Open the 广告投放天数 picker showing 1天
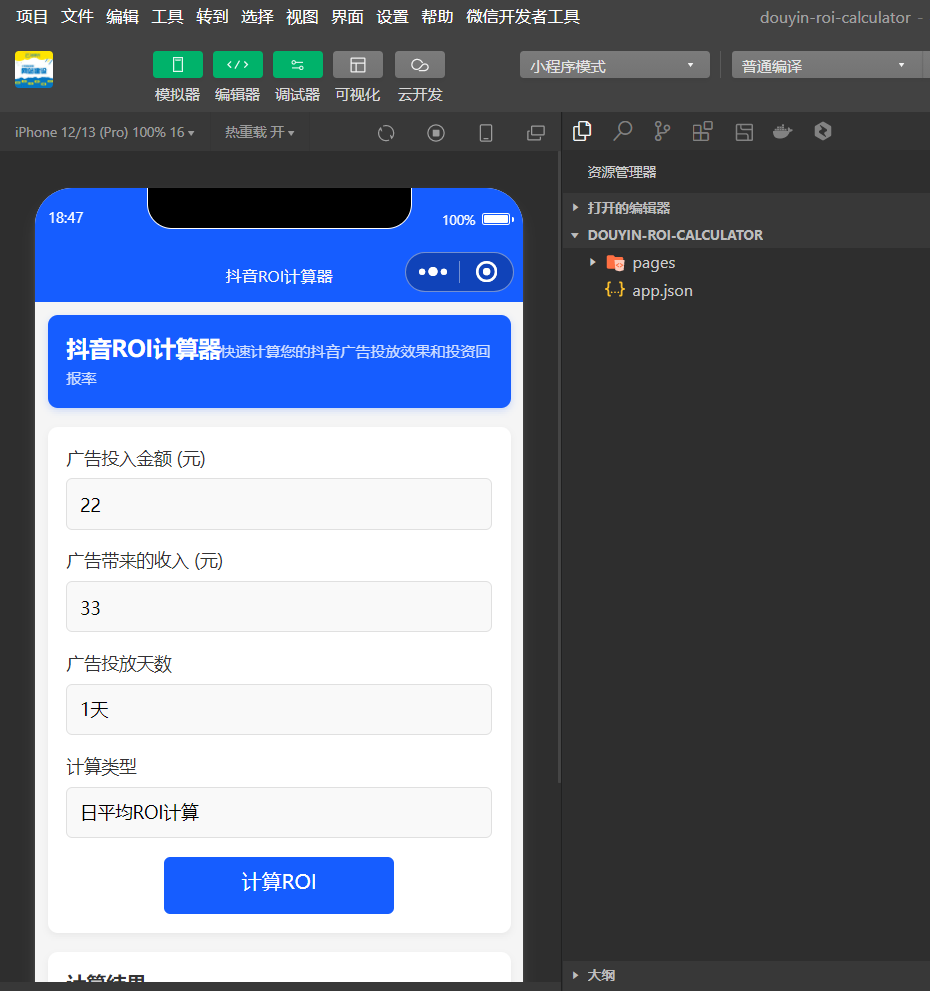Image resolution: width=930 pixels, height=991 pixels. click(279, 709)
